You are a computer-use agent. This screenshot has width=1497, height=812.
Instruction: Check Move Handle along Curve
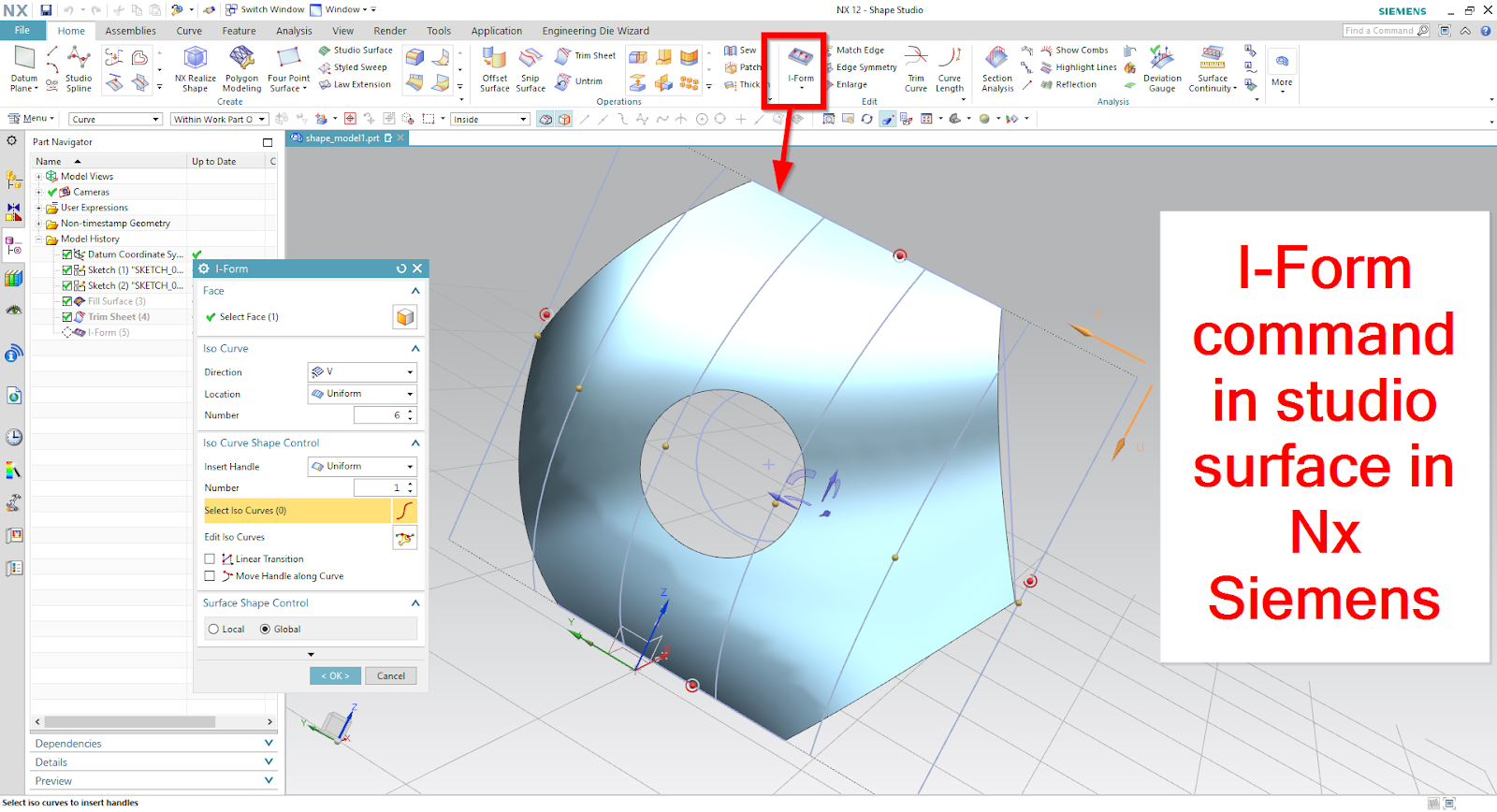[x=210, y=576]
